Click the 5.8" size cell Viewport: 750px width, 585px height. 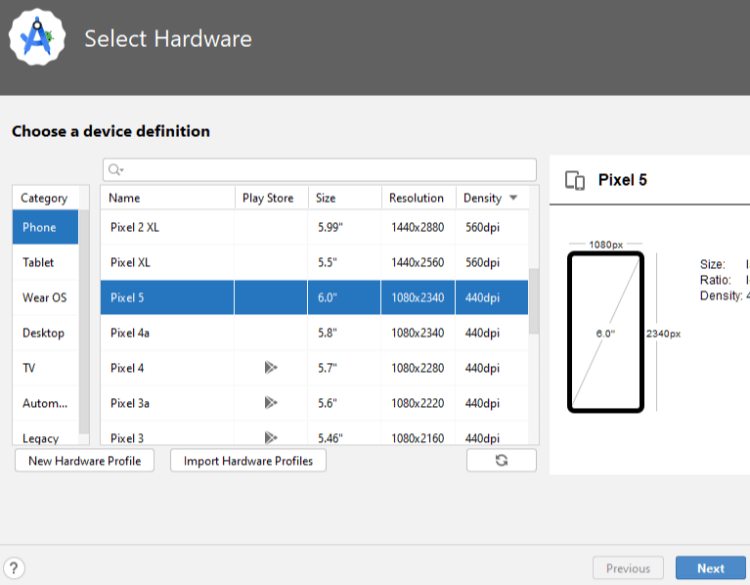344,332
